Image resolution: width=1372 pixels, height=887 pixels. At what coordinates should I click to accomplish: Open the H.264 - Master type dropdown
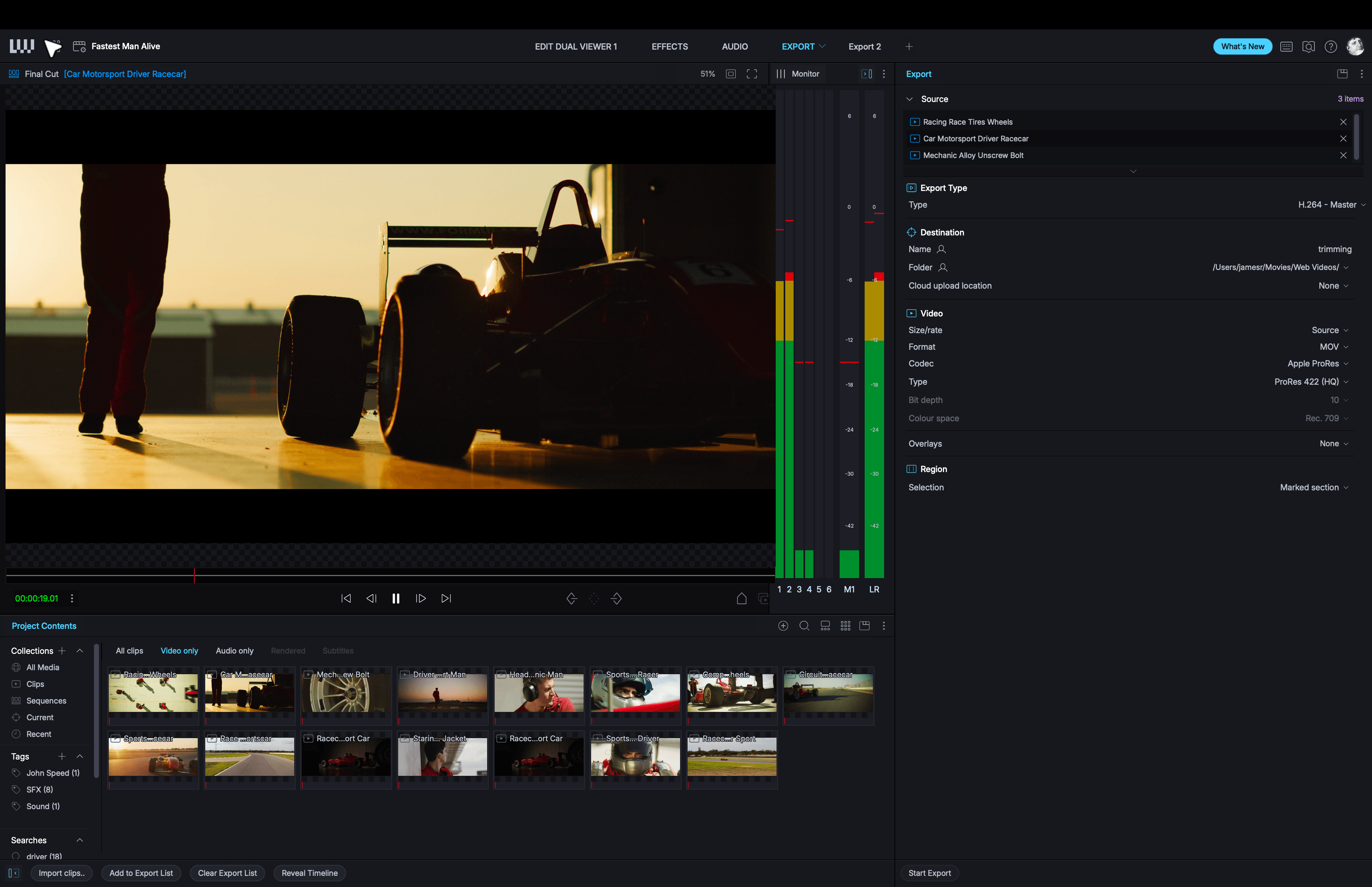1332,205
